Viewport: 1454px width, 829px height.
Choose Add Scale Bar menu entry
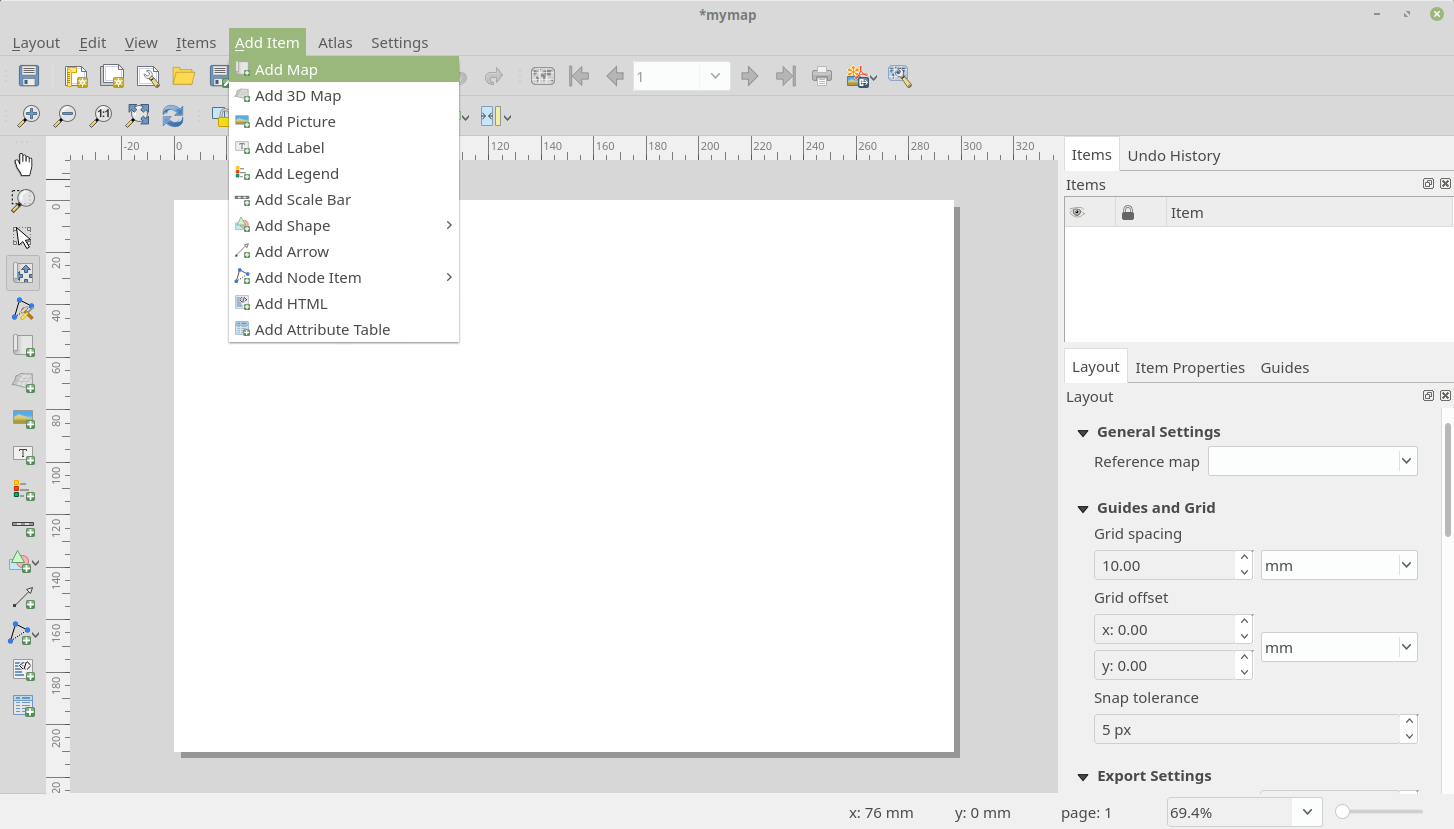344,199
